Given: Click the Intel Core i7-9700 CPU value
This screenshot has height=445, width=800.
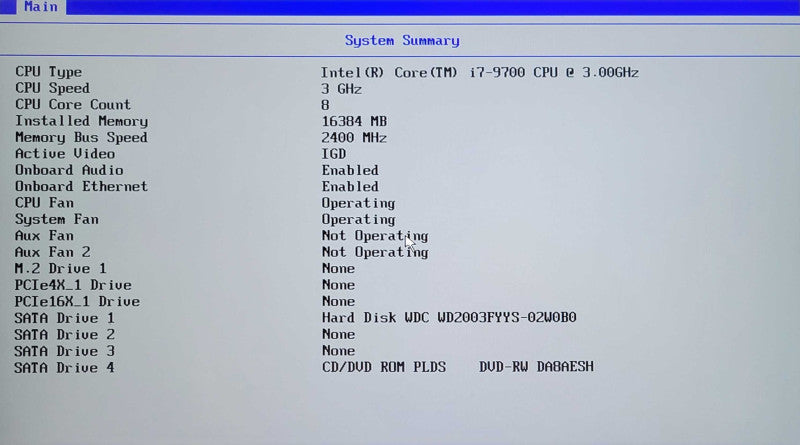Looking at the screenshot, I should tap(480, 72).
